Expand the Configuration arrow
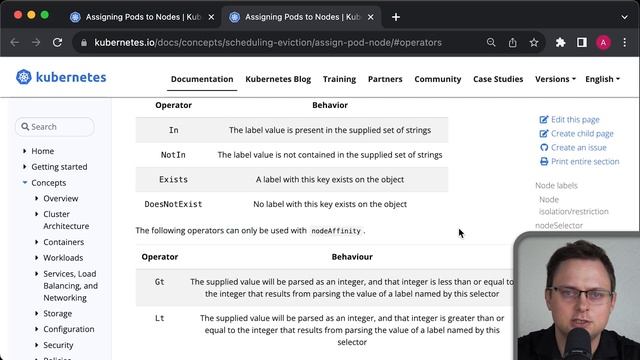Viewport: 640px width, 360px height. (x=37, y=329)
